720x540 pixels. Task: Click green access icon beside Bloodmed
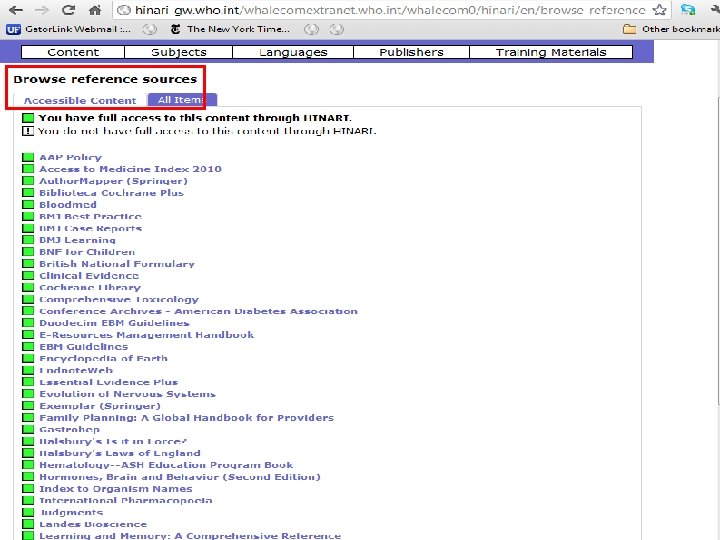coord(28,205)
